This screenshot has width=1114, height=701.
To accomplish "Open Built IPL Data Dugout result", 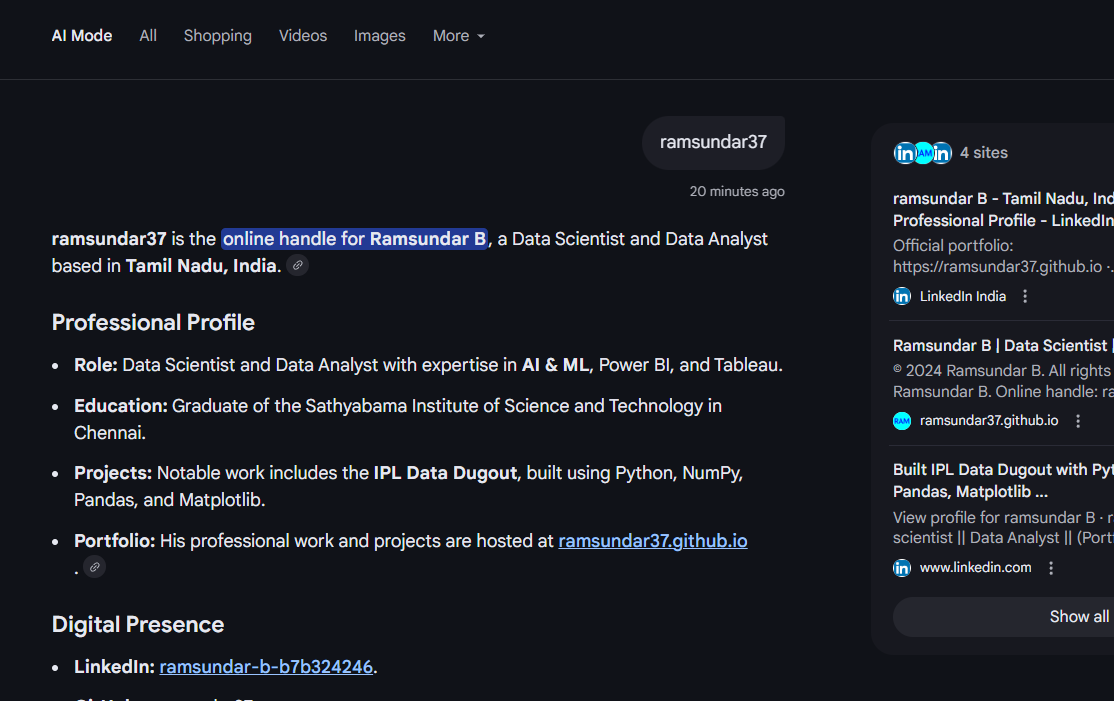I will pyautogui.click(x=1003, y=481).
